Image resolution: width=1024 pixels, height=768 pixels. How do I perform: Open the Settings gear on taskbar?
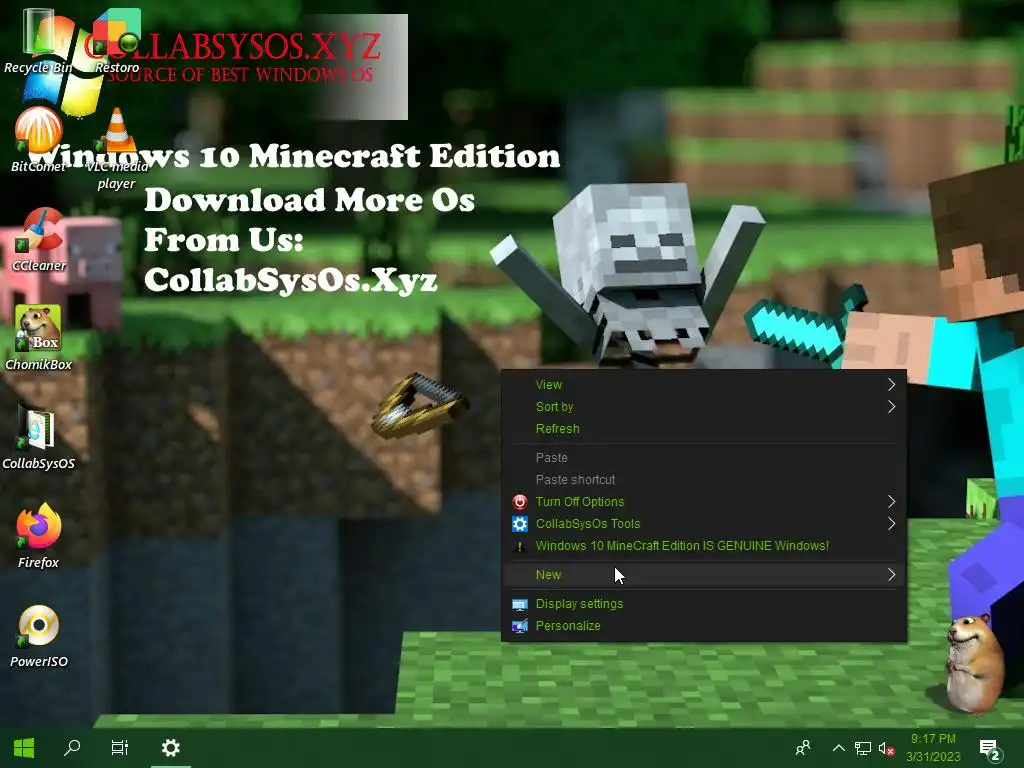point(170,748)
